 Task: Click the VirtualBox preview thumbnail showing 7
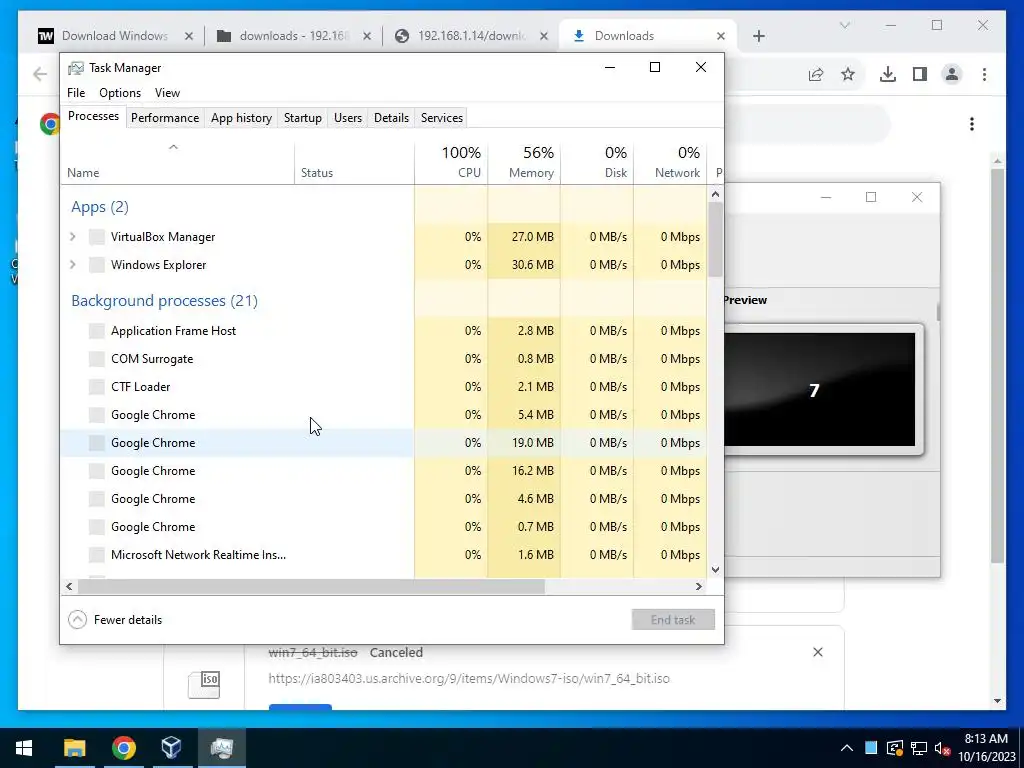820,389
